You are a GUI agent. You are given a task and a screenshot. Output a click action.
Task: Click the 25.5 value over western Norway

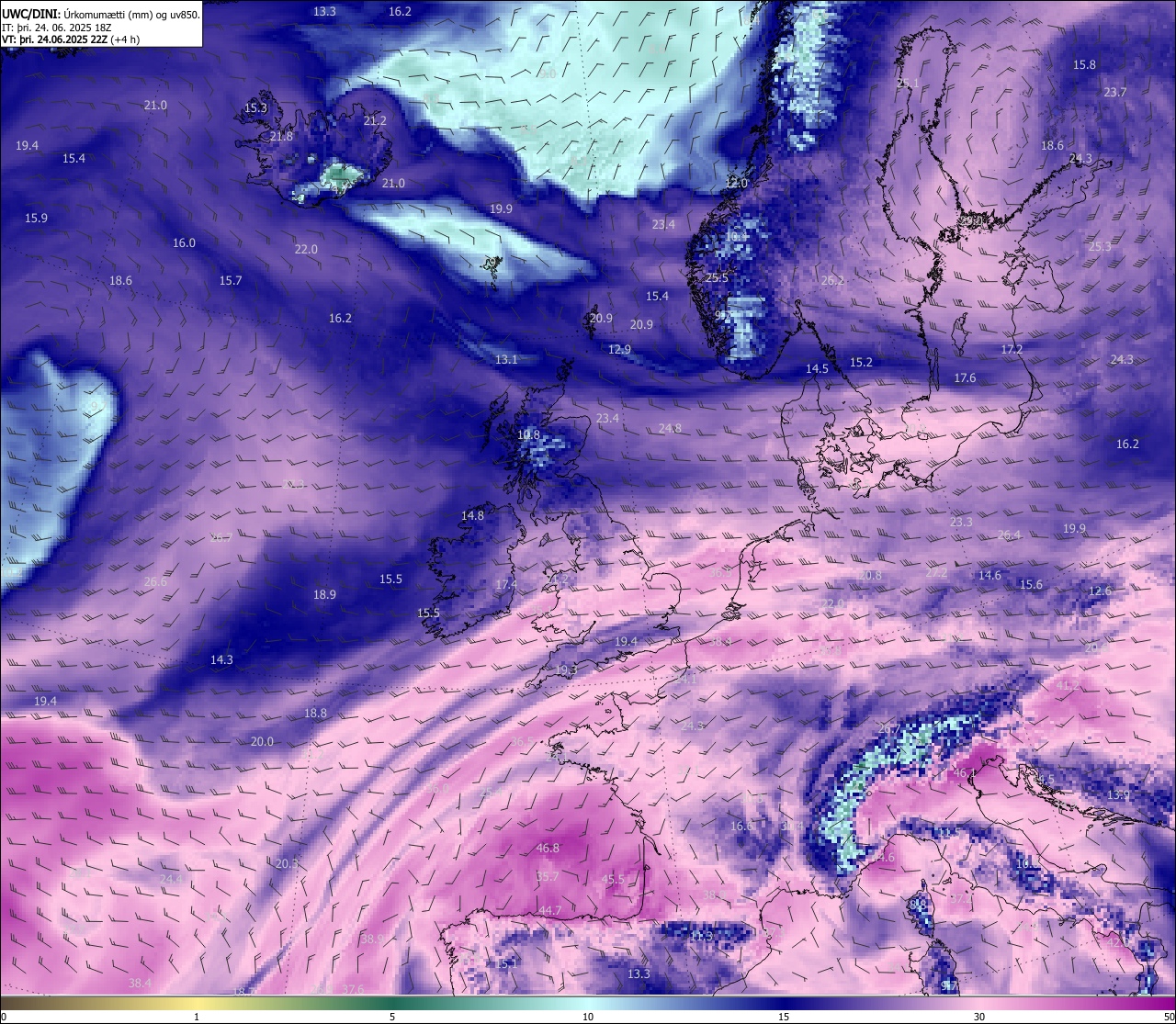(717, 278)
